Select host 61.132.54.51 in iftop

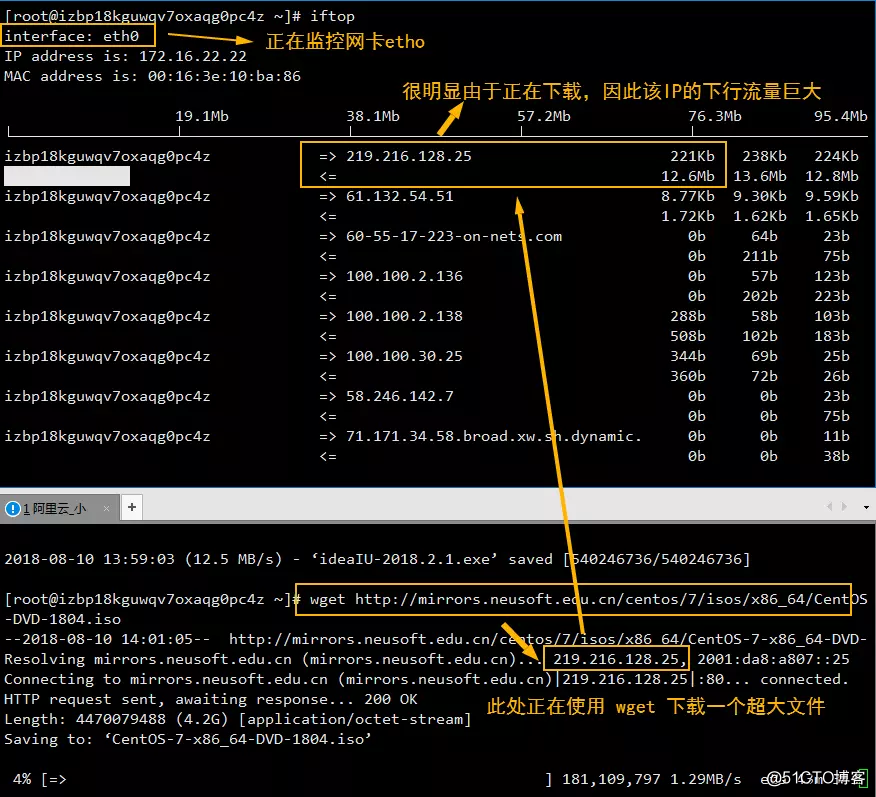(x=399, y=197)
